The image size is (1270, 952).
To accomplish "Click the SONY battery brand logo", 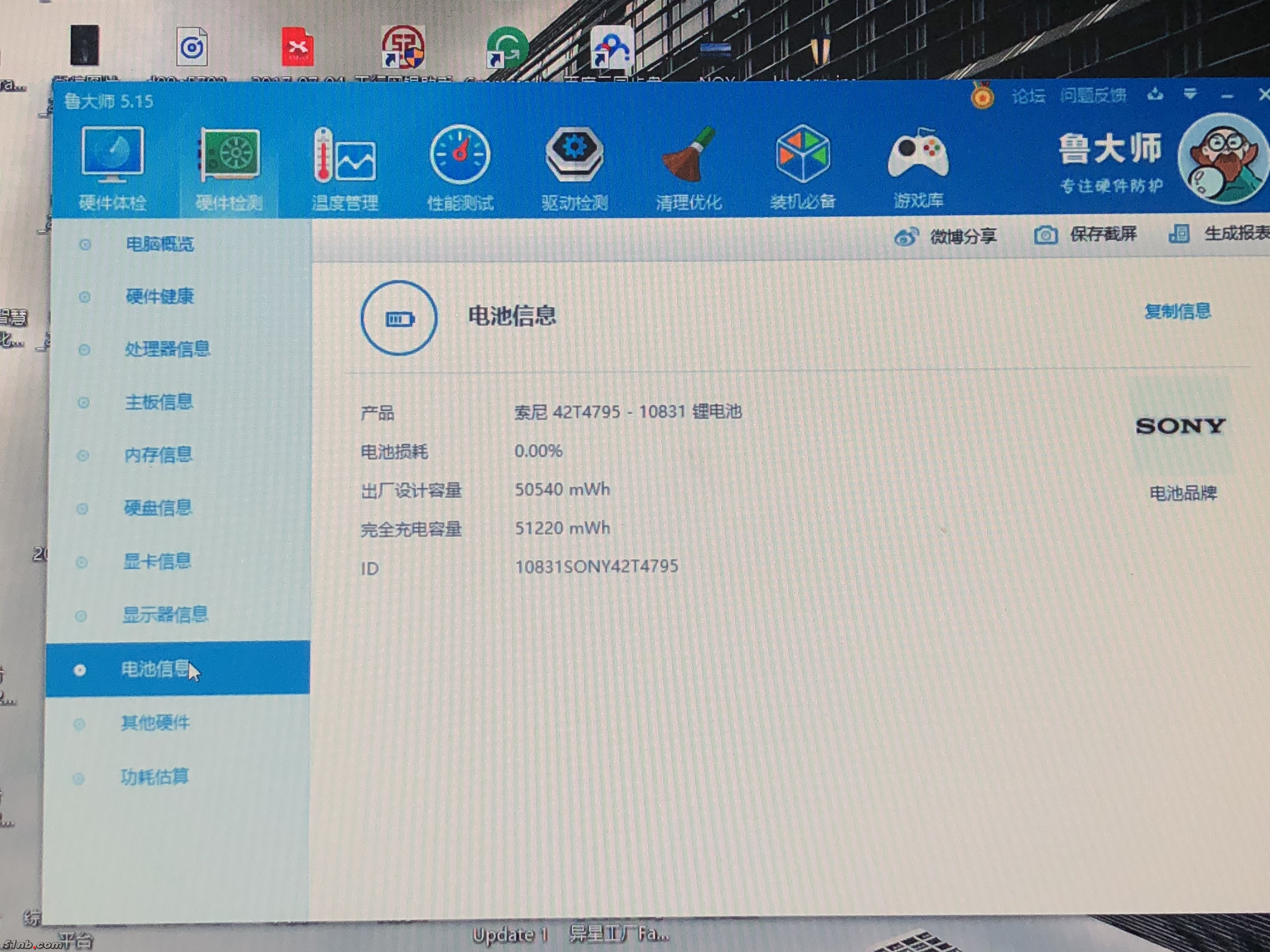I will pos(1181,426).
